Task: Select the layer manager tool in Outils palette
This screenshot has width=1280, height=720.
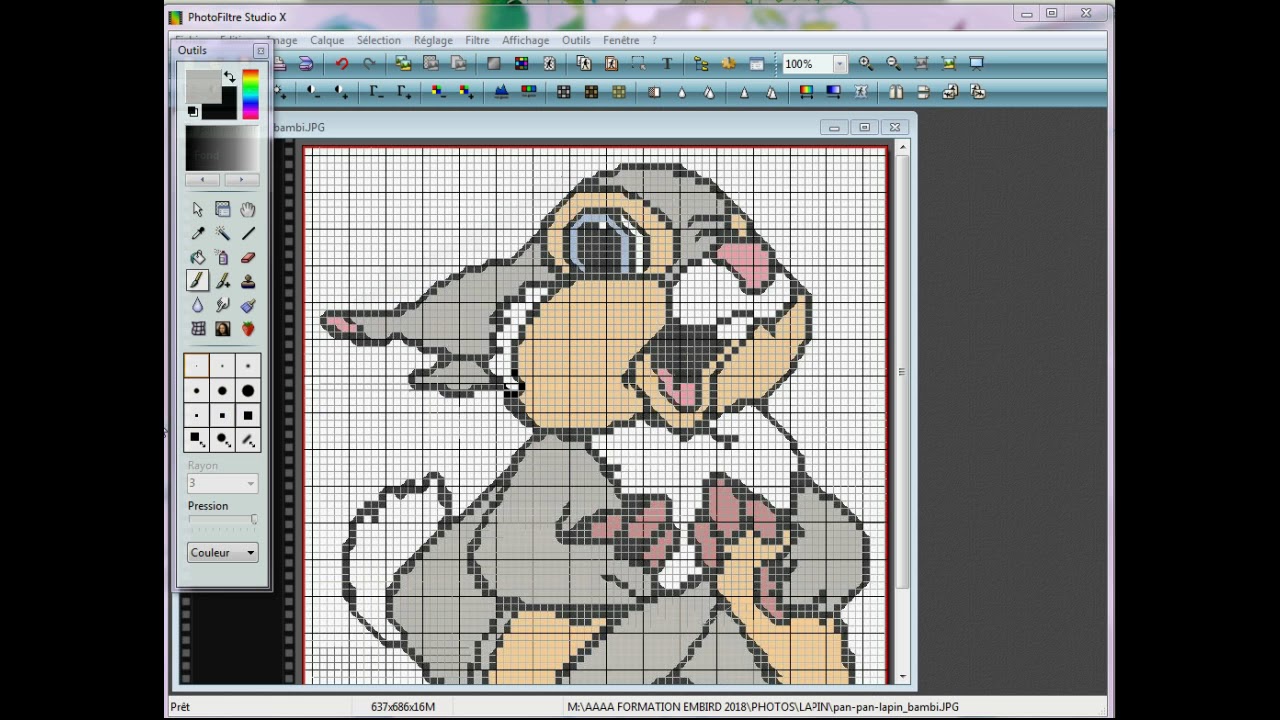Action: click(222, 209)
